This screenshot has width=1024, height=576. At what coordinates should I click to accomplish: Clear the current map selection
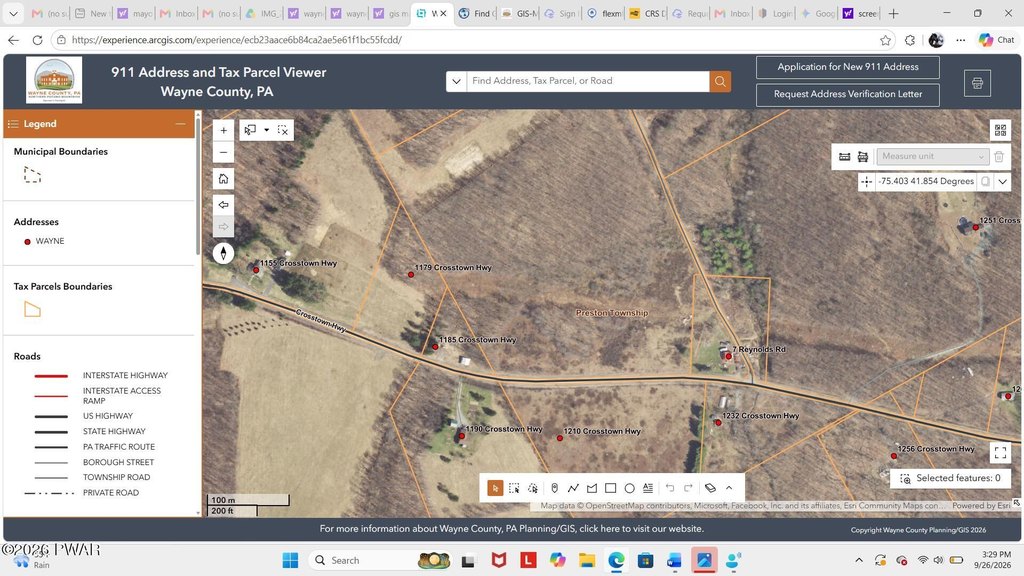283,130
